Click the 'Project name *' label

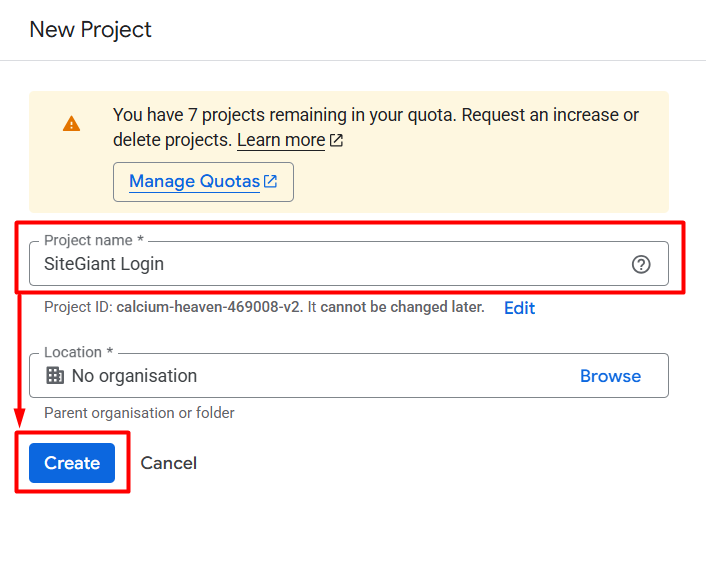pos(94,240)
